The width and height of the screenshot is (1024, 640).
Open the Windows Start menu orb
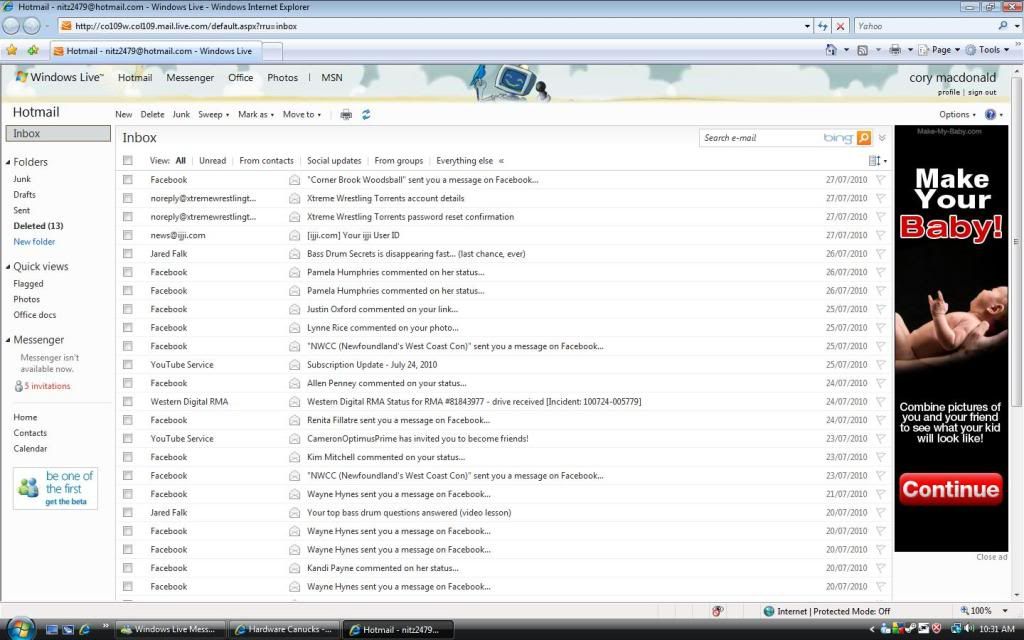pos(20,628)
